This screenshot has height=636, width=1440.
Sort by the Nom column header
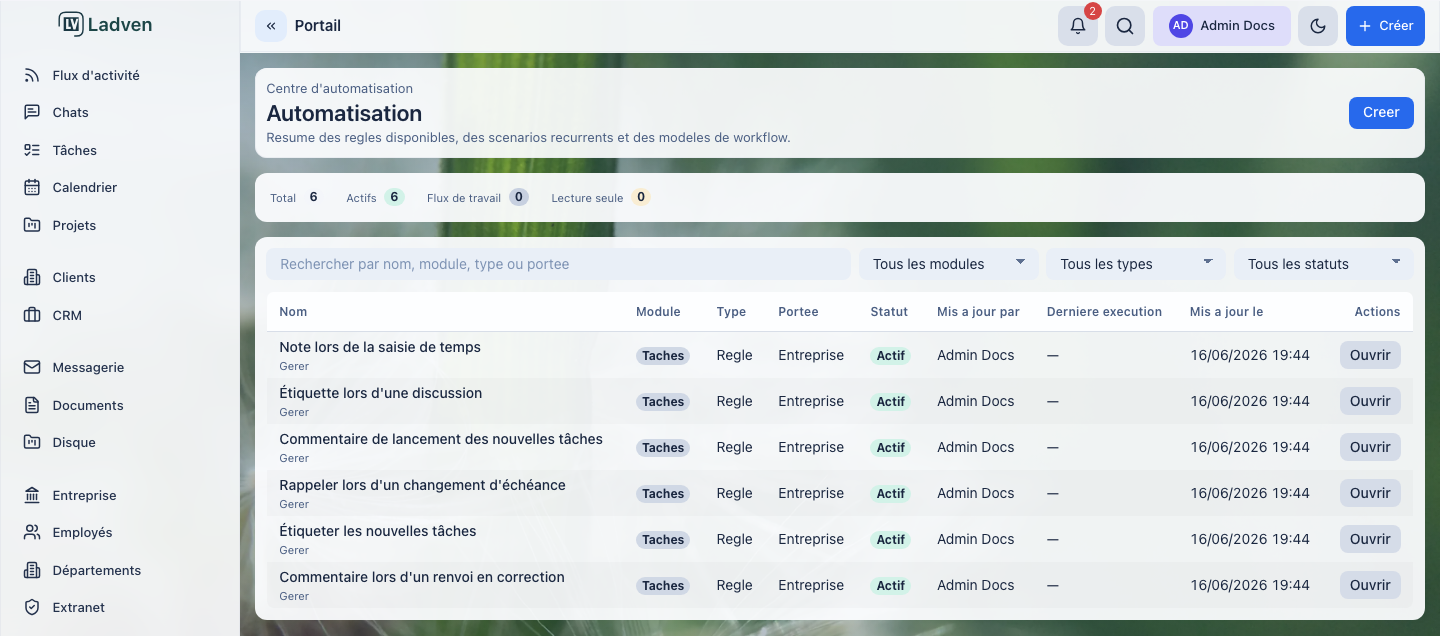tap(293, 312)
